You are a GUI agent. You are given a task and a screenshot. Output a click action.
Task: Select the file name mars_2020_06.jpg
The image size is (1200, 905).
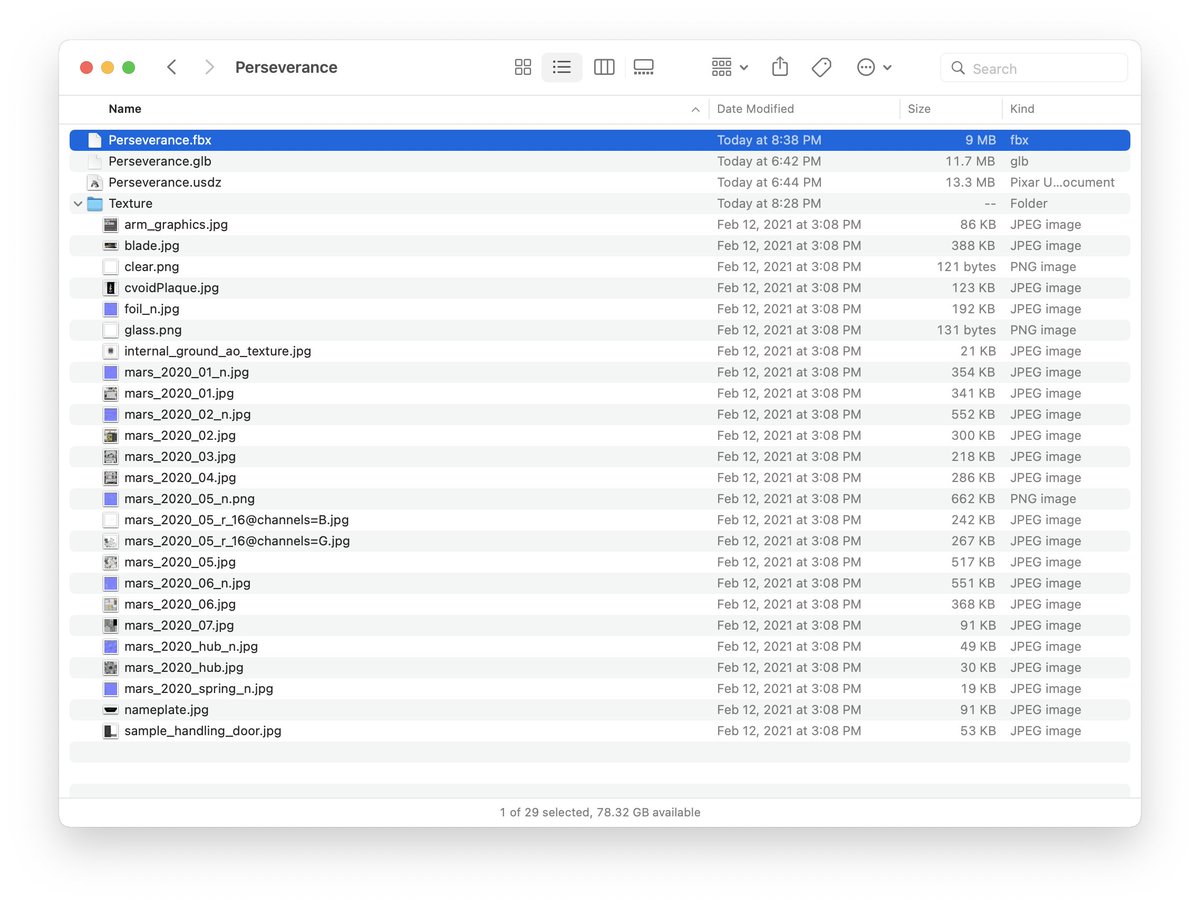[180, 604]
